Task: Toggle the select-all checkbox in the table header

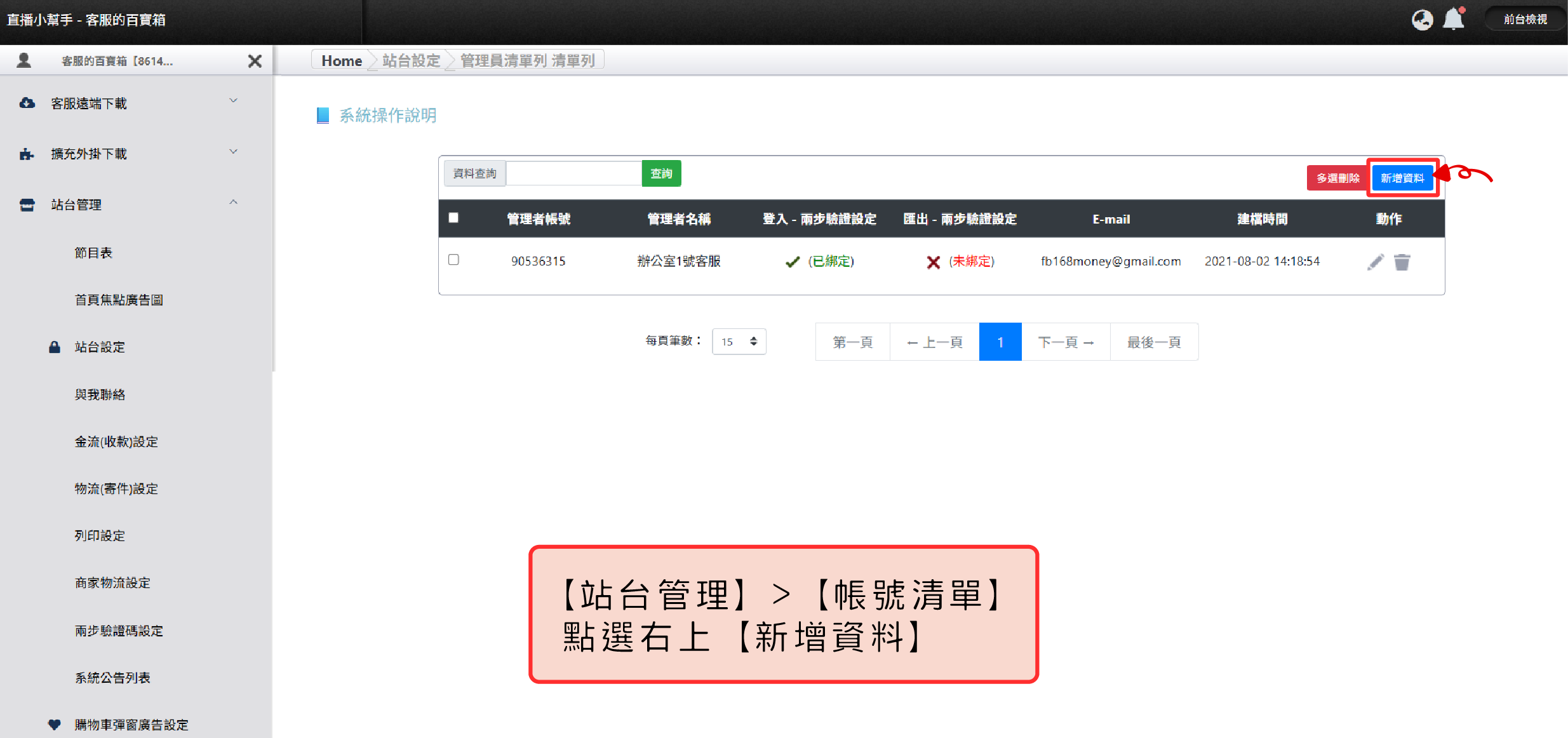Action: [x=453, y=218]
